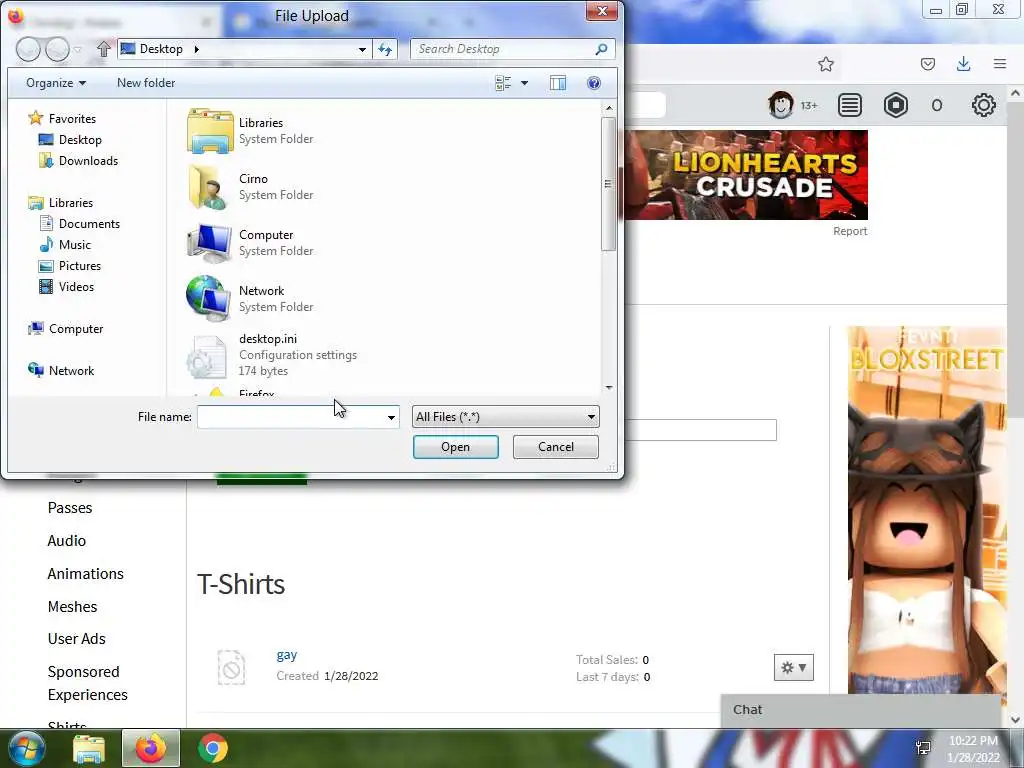
Task: Open the address bar history dropdown
Action: click(362, 49)
